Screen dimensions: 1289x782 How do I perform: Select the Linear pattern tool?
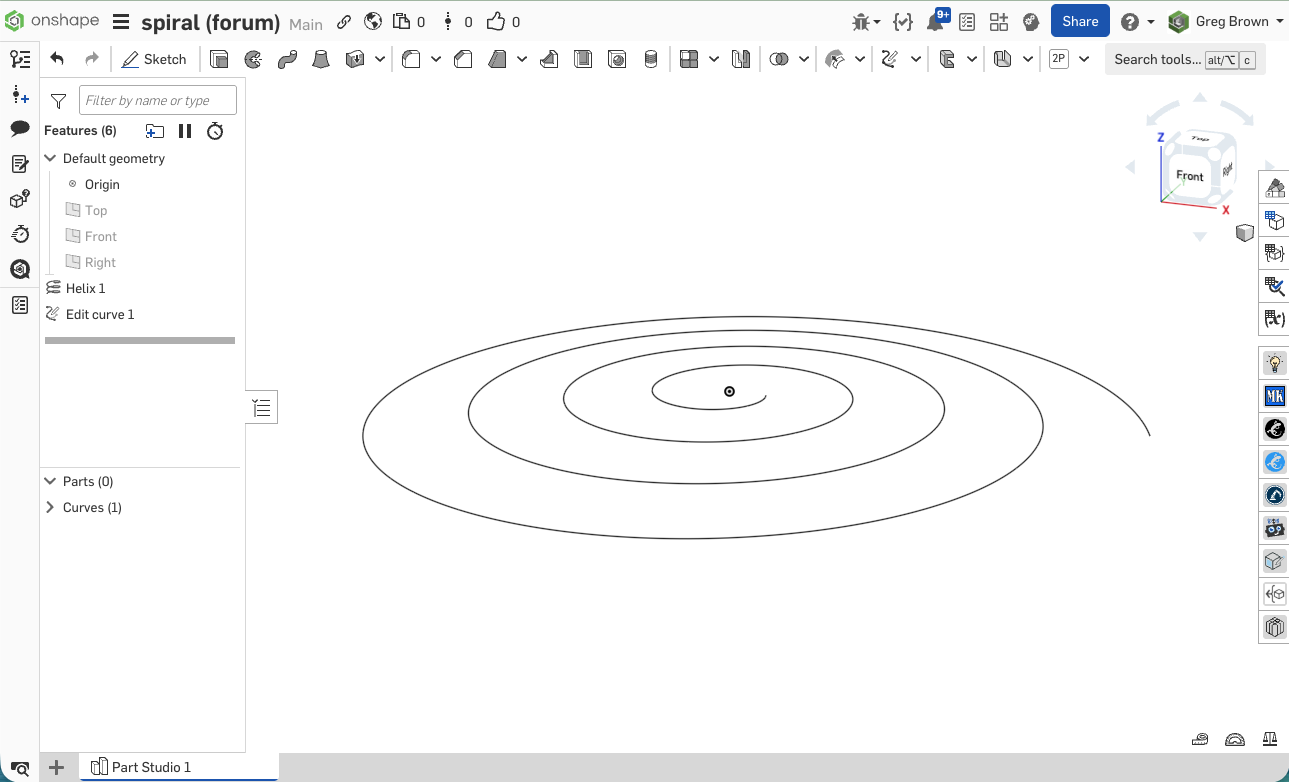coord(689,59)
